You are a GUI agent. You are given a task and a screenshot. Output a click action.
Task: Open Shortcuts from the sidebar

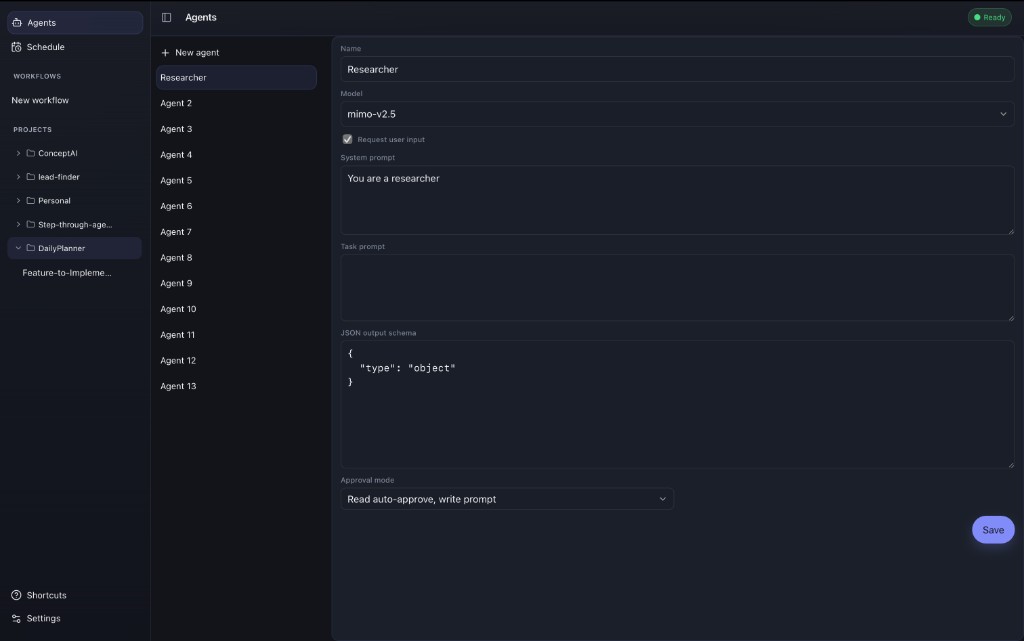(39, 595)
